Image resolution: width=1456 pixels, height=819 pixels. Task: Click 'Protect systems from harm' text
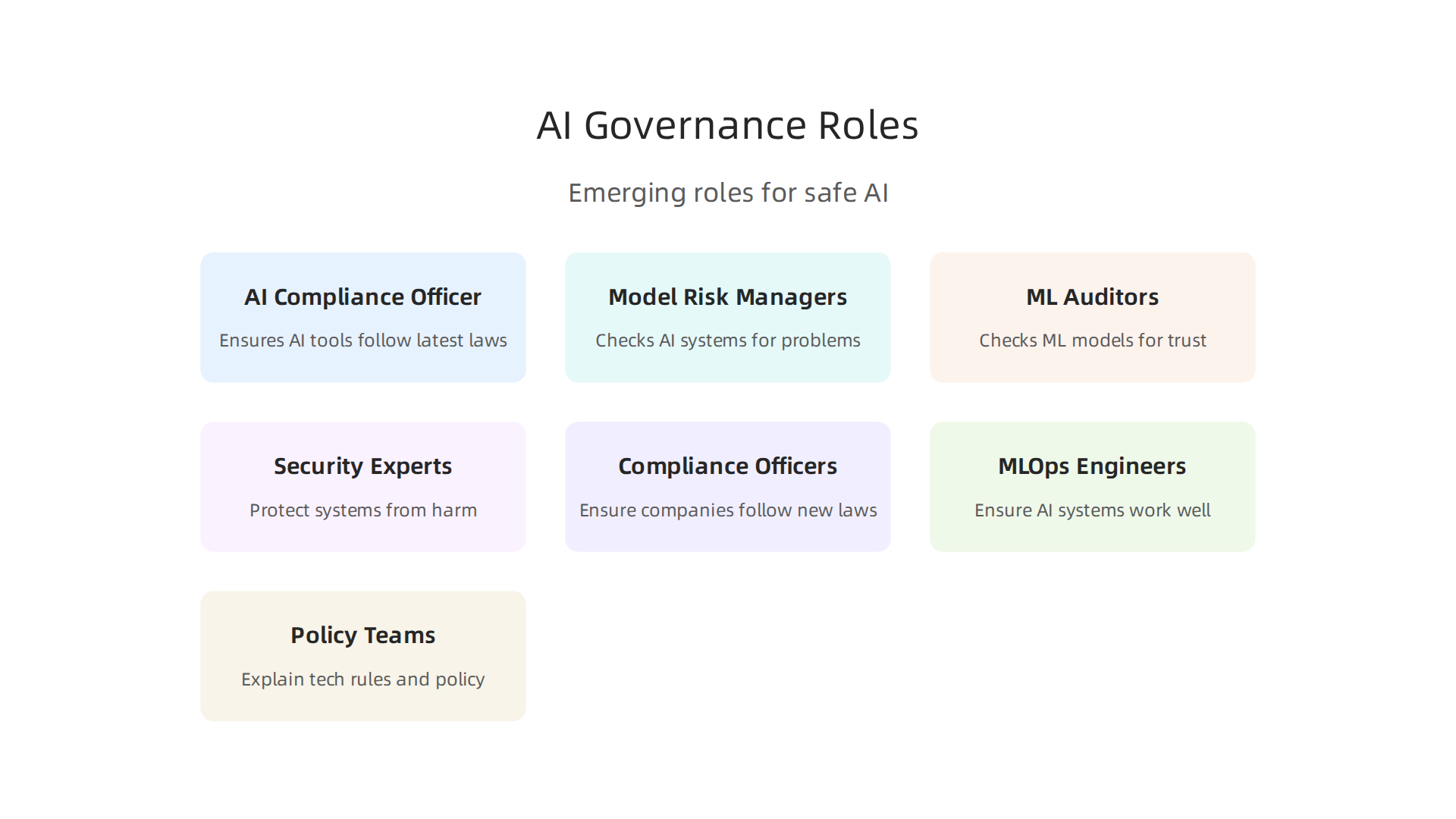[x=362, y=510]
